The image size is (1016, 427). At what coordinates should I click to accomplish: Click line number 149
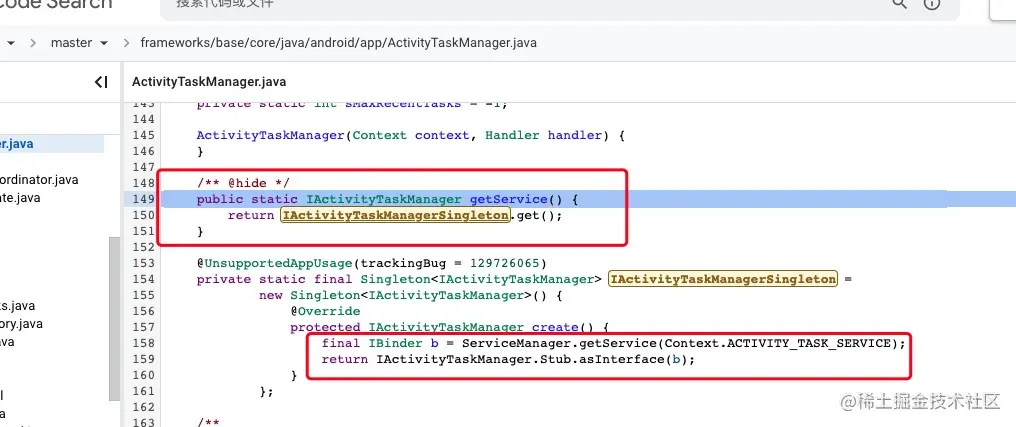[143, 199]
